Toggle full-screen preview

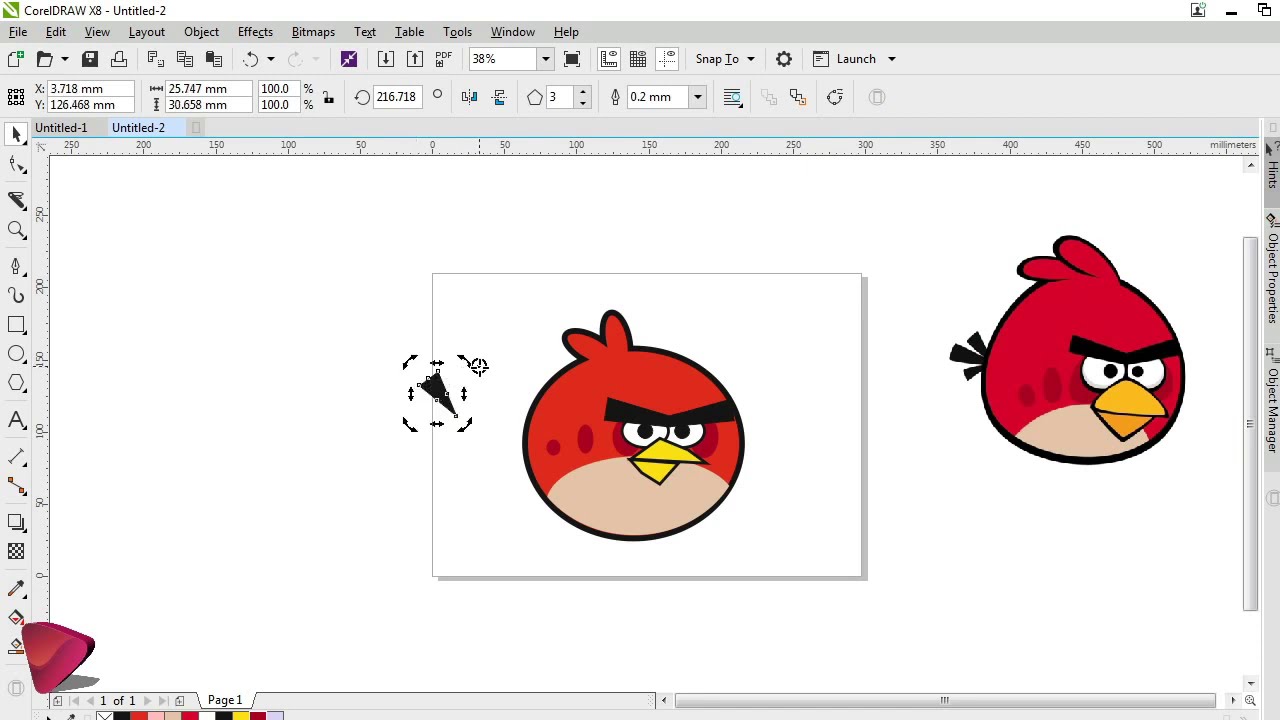pos(572,59)
